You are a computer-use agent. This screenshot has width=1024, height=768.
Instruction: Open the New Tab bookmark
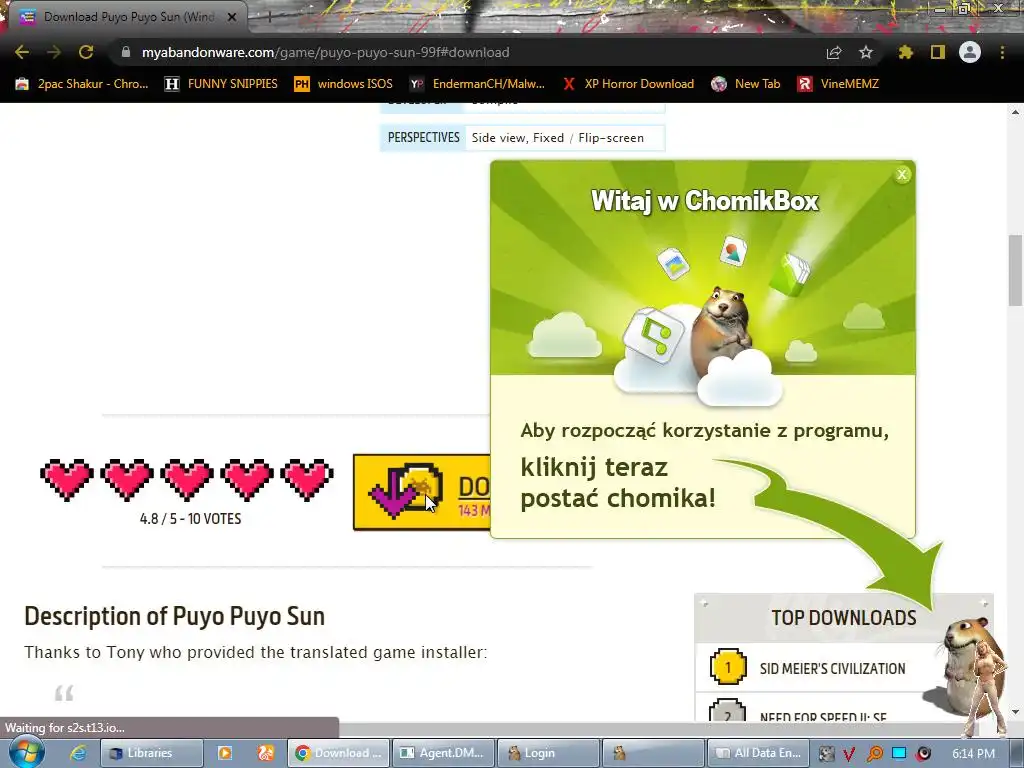click(745, 84)
